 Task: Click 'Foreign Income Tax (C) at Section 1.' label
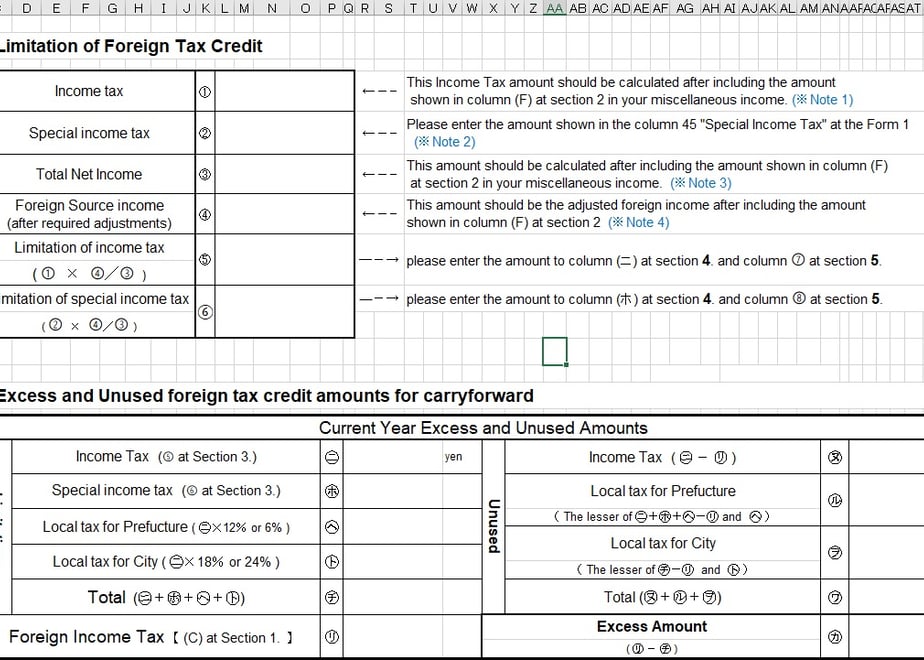pyautogui.click(x=151, y=637)
